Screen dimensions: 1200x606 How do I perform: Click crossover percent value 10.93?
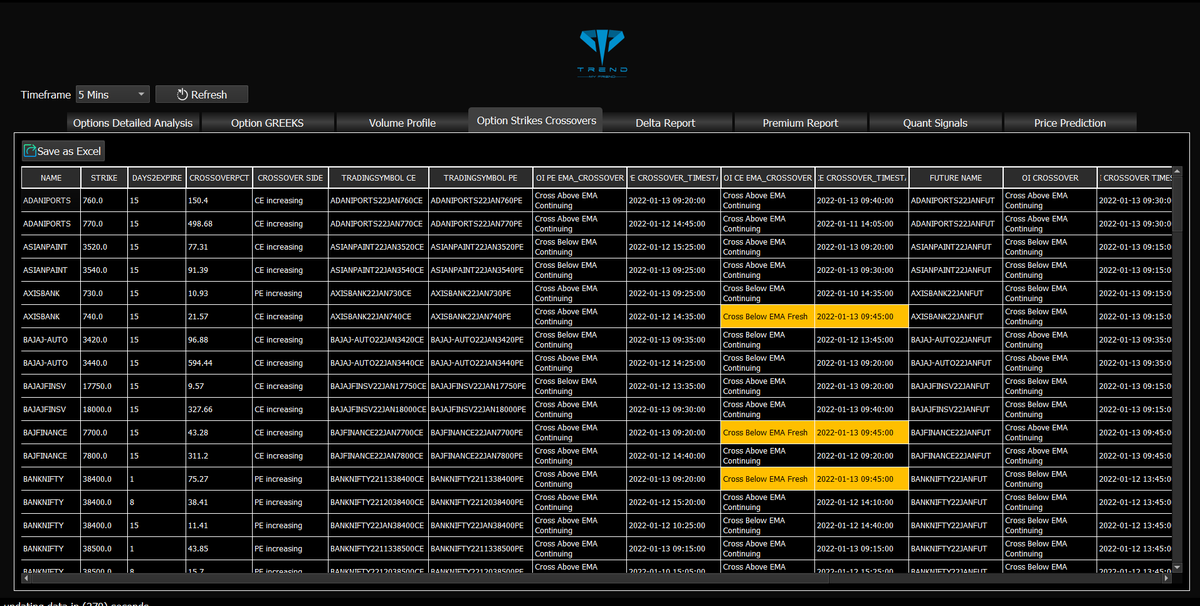click(x=219, y=293)
